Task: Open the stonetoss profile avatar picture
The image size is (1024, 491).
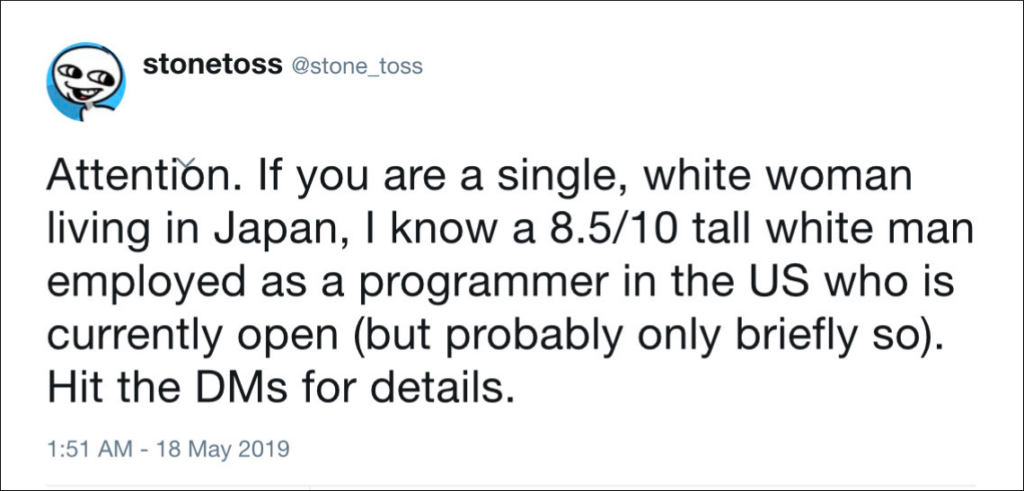Action: point(86,82)
